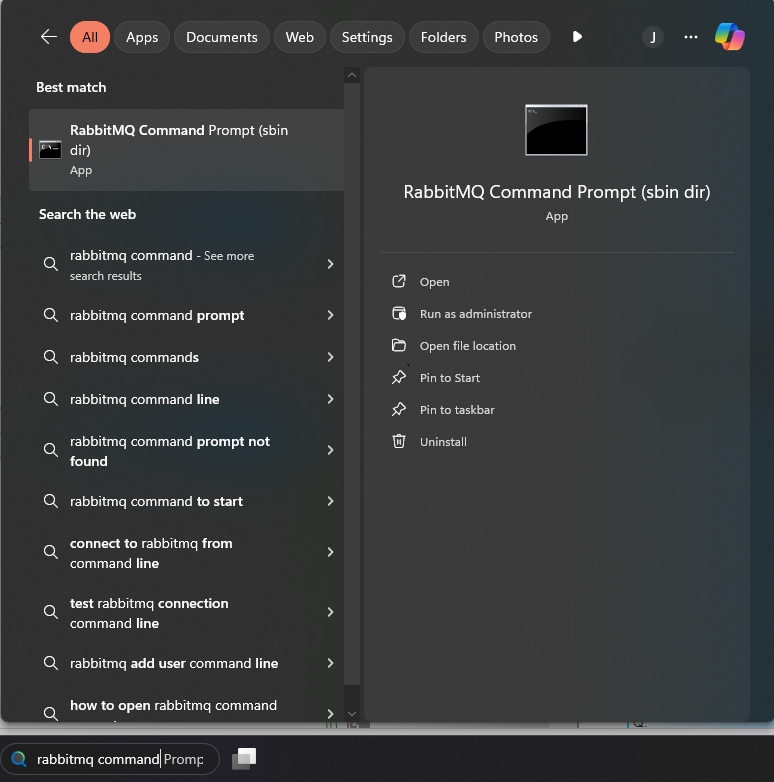Viewport: 774px width, 782px height.
Task: Click the RabbitMQ Command Prompt app icon in best match
Action: (x=50, y=150)
